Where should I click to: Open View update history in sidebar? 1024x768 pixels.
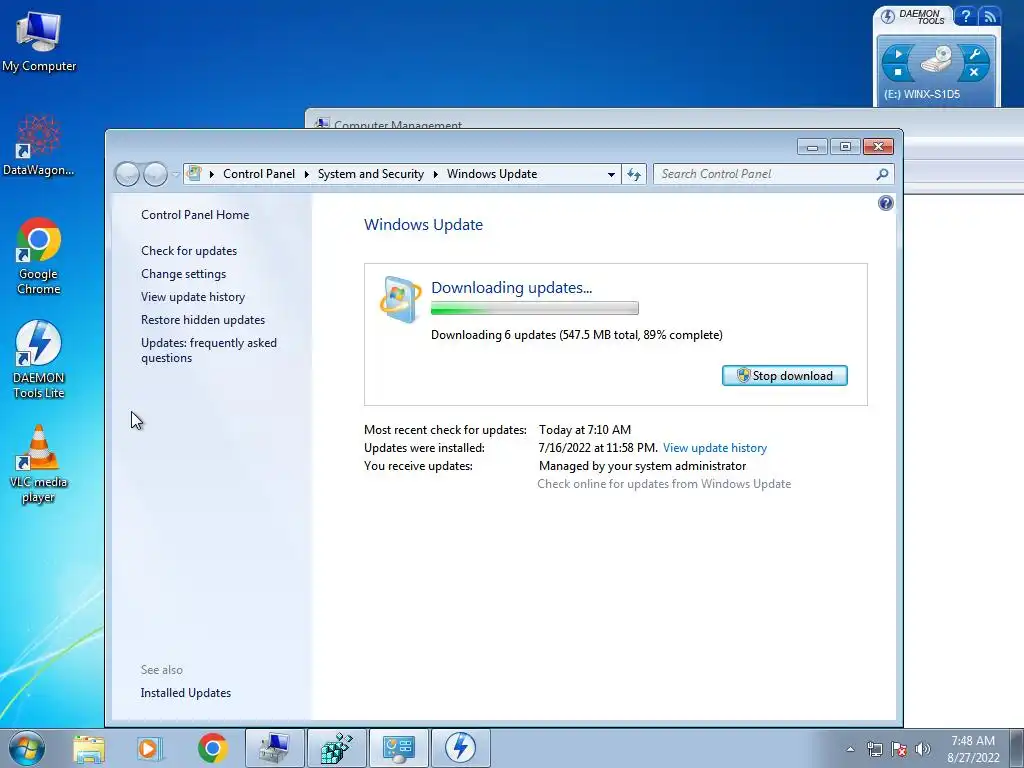click(x=193, y=296)
